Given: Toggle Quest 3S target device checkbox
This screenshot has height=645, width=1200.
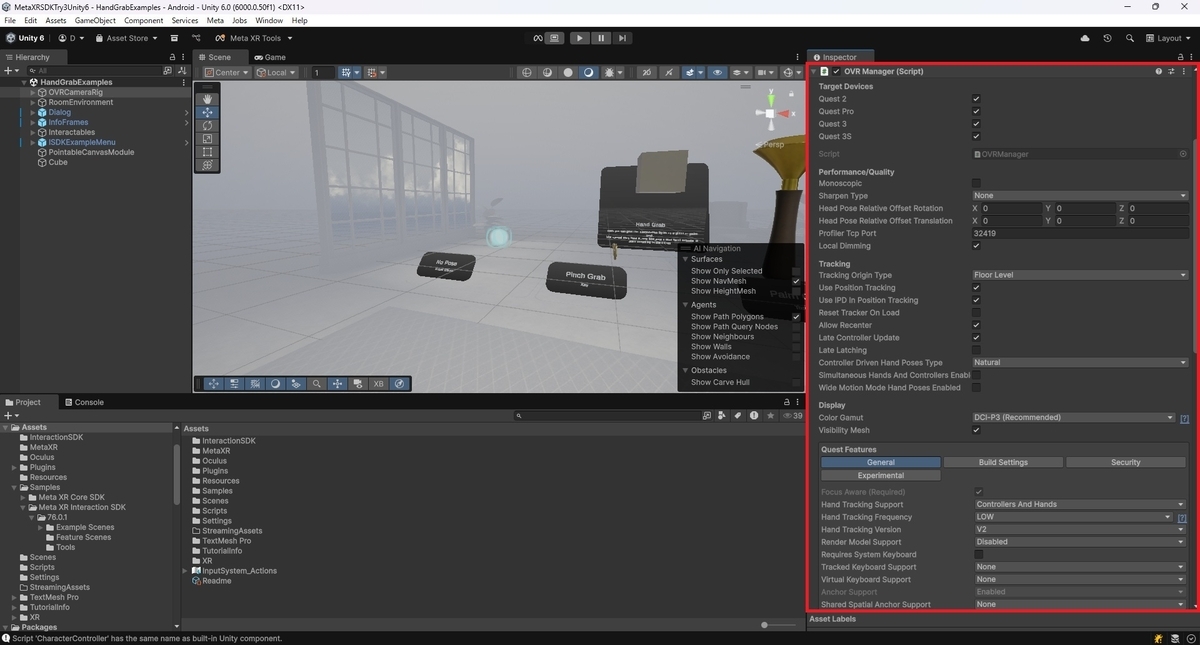Looking at the screenshot, I should coord(976,137).
